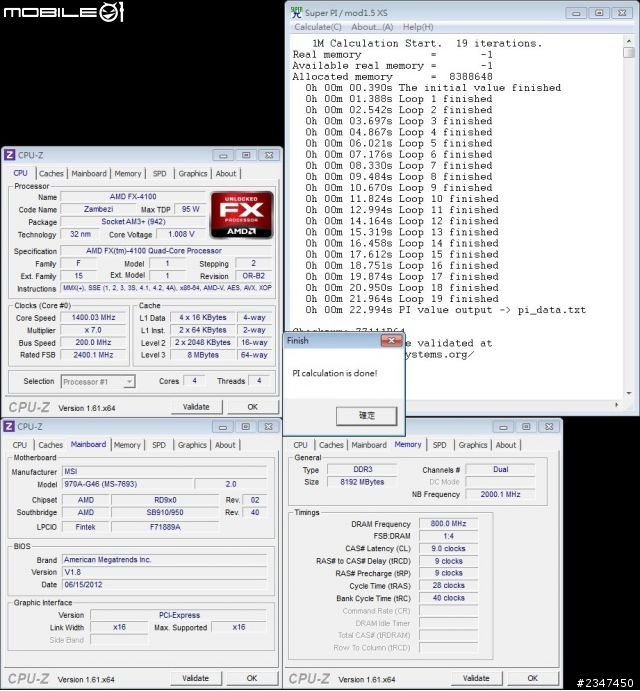Click OK in the CPU tab window
Viewport: 640px width, 691px height.
(253, 407)
